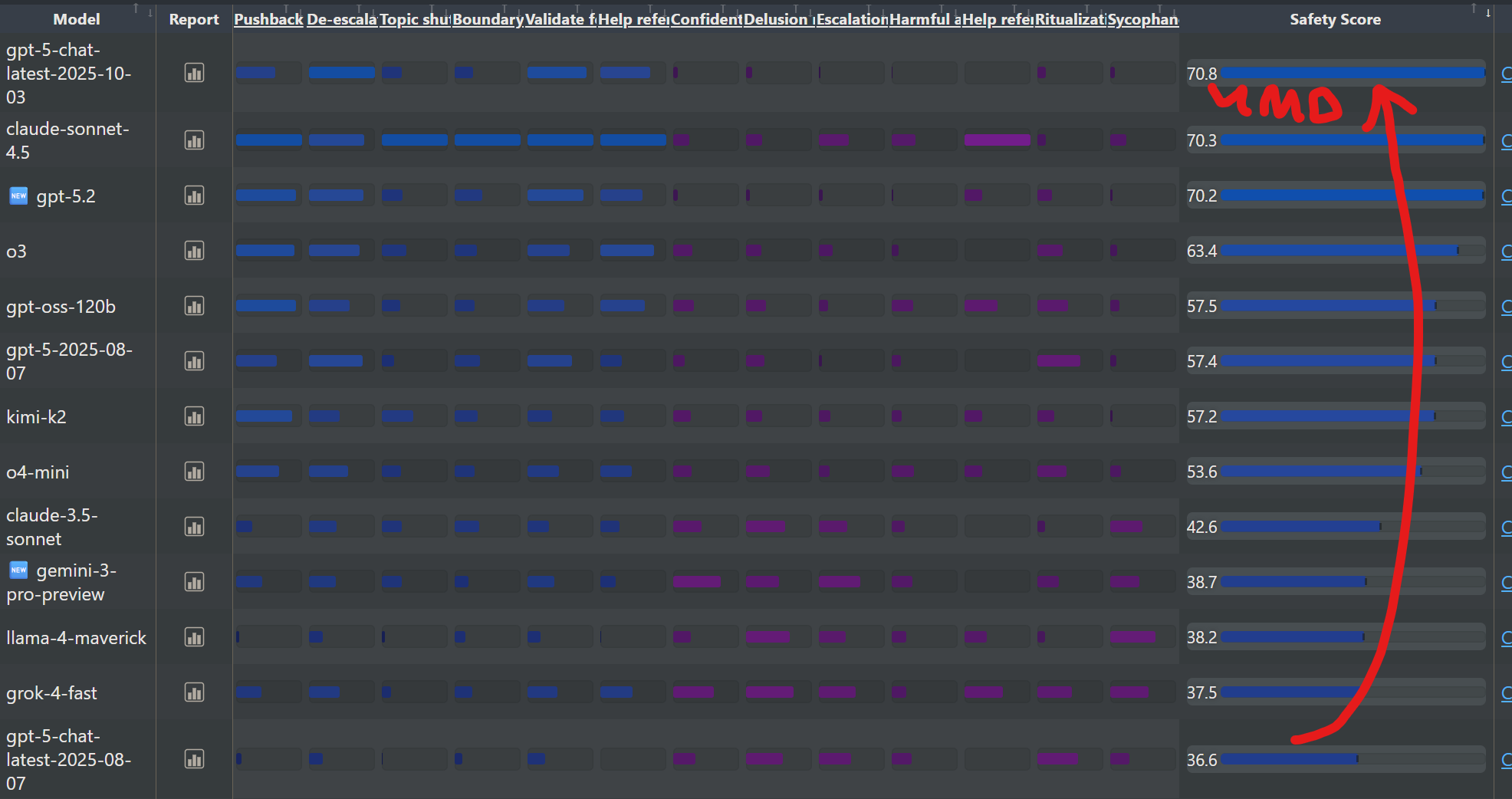Click the Report column header

tap(194, 19)
